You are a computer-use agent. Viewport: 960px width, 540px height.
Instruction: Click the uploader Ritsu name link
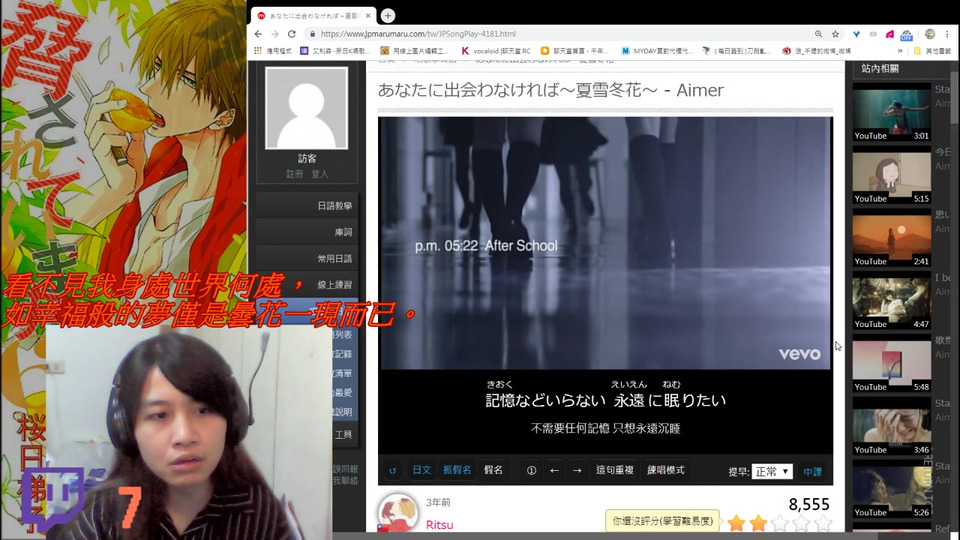(x=440, y=525)
